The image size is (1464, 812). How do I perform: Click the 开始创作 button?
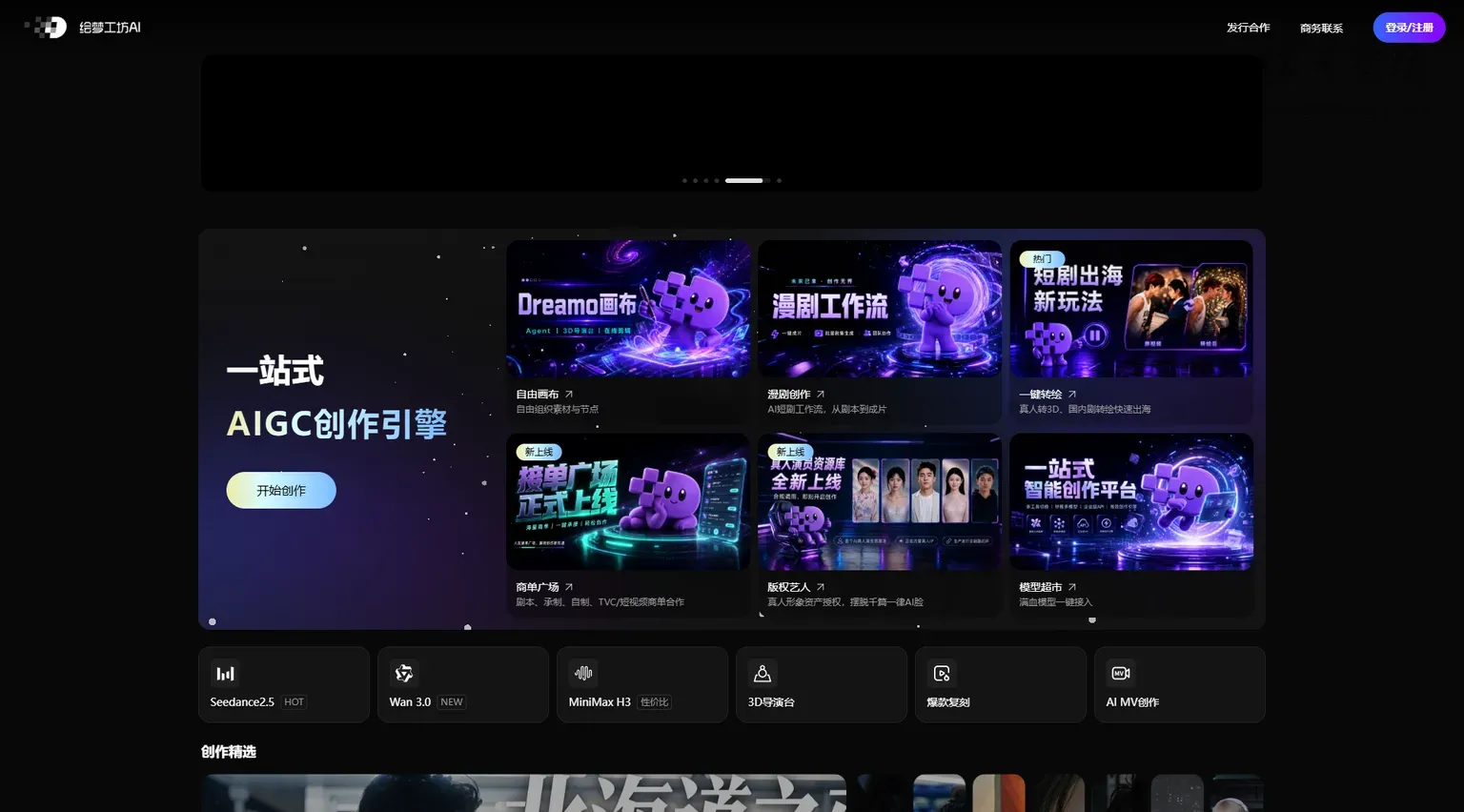point(281,490)
